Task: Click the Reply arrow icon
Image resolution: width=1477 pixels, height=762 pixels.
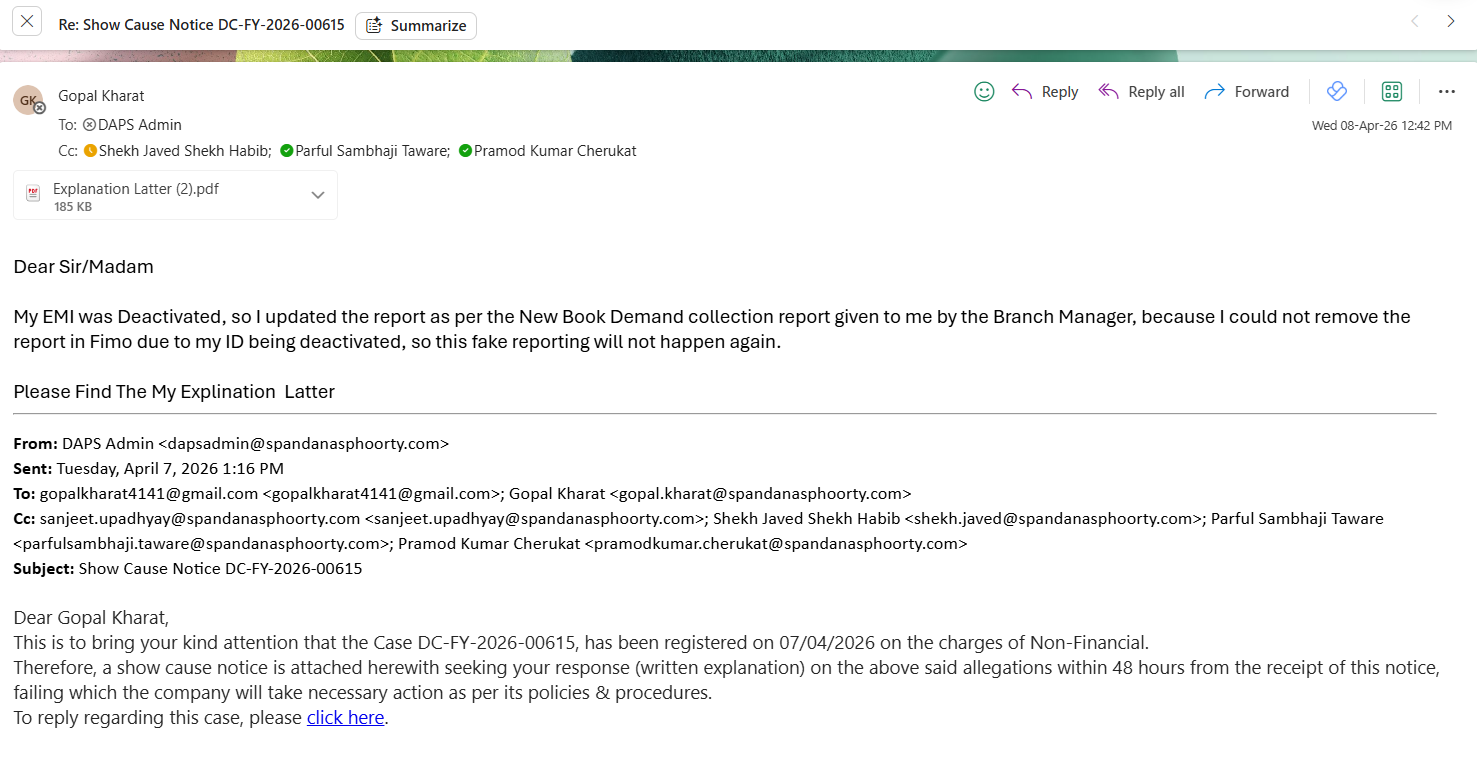Action: (1022, 92)
